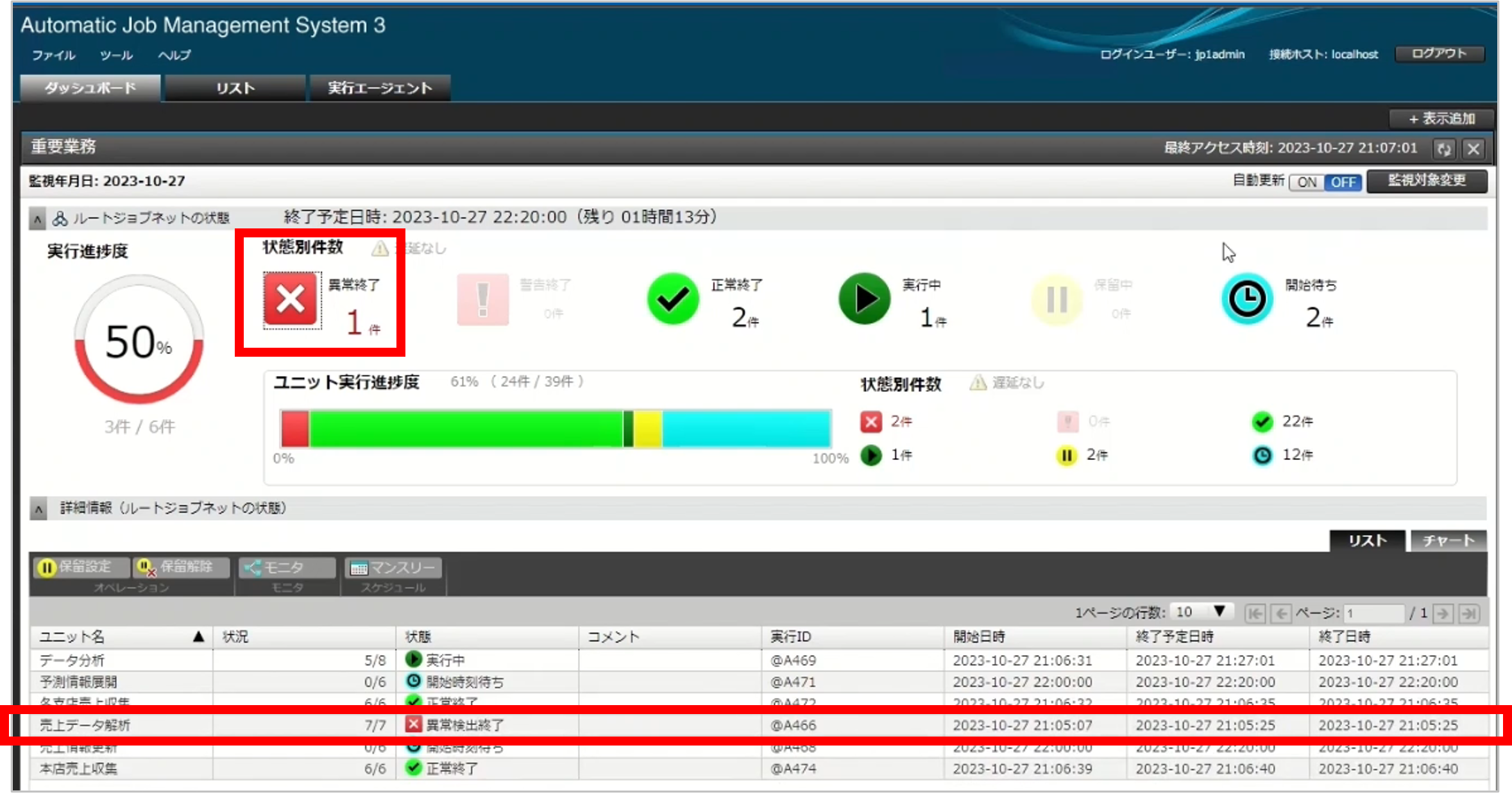Select the 売上データ解析 row
1512x793 pixels.
pyautogui.click(x=758, y=725)
